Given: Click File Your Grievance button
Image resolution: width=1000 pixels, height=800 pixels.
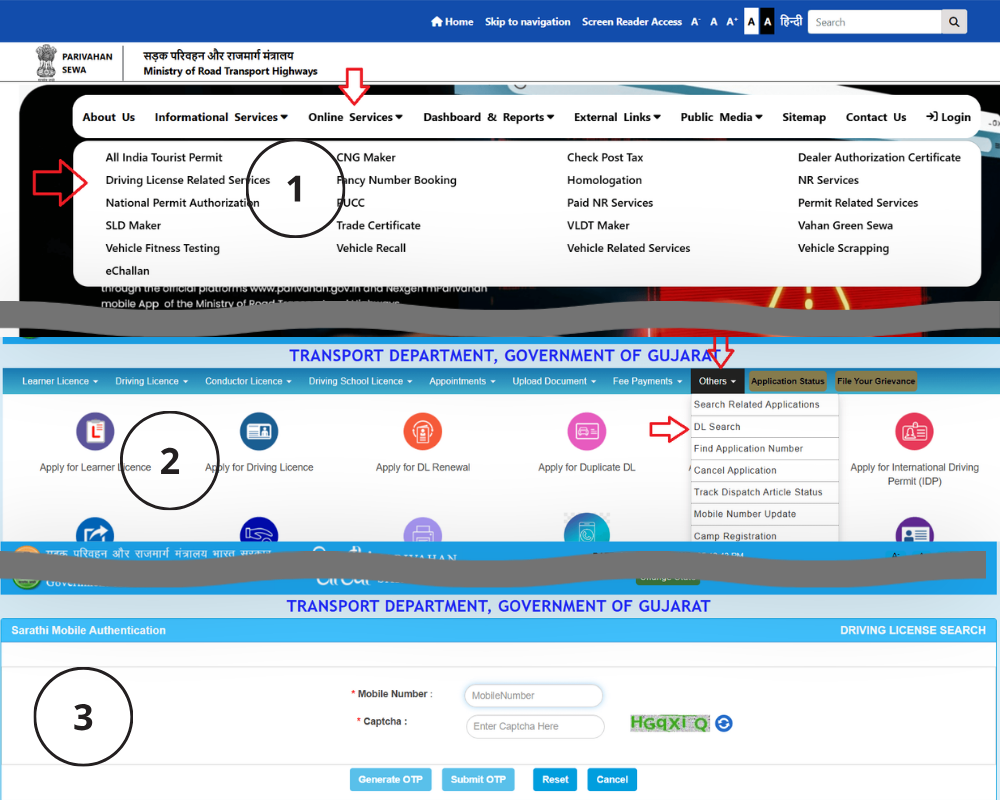Looking at the screenshot, I should coord(876,381).
